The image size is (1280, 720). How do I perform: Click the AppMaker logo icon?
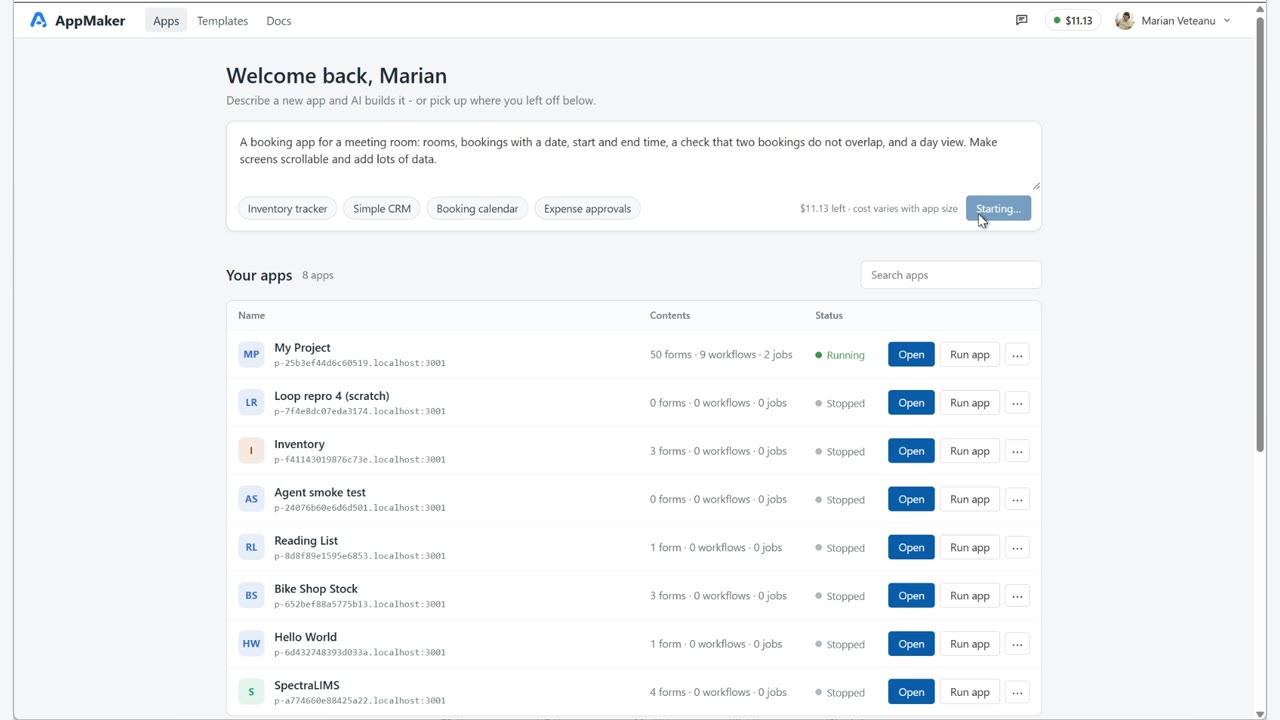tap(38, 20)
